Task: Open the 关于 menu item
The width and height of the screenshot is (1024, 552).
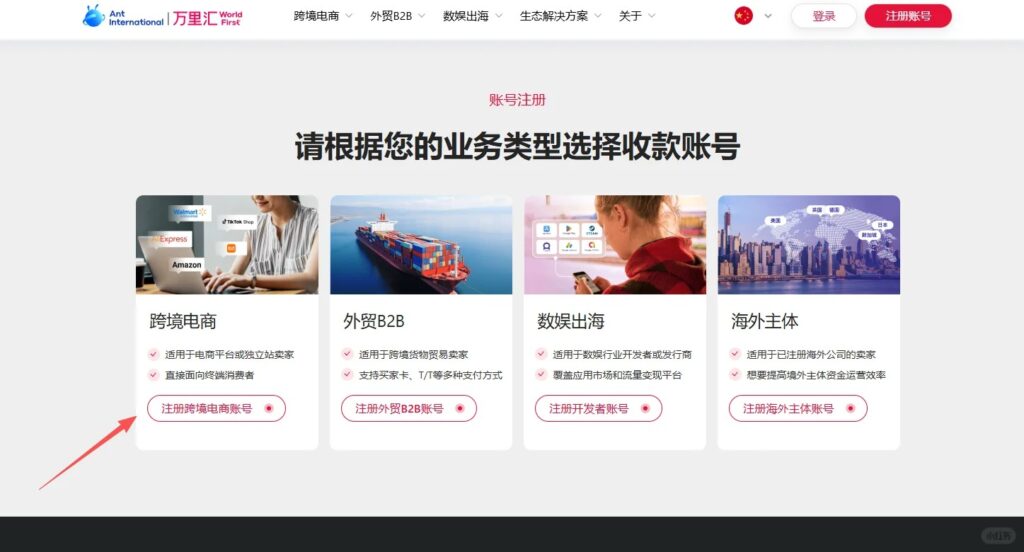Action: coord(637,16)
